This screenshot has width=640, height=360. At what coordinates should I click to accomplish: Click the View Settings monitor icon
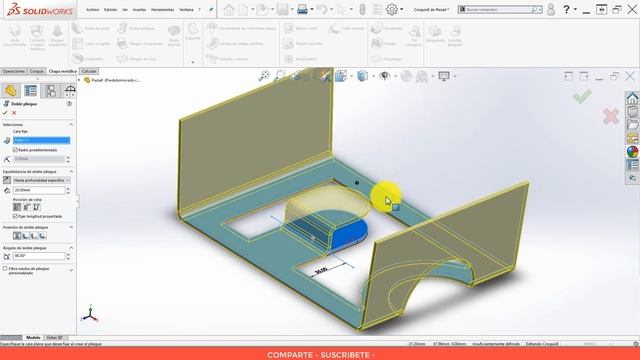pos(444,76)
